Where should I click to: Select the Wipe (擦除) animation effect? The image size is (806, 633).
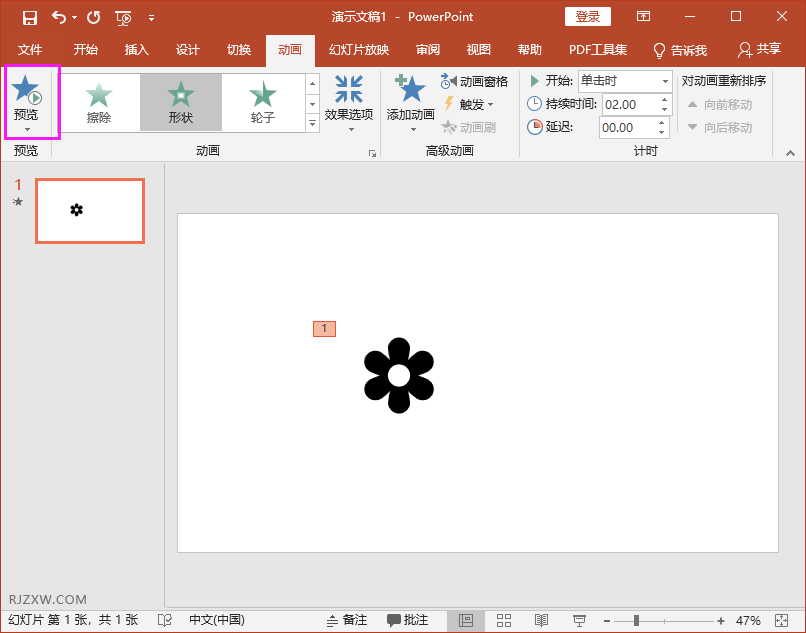pos(99,102)
